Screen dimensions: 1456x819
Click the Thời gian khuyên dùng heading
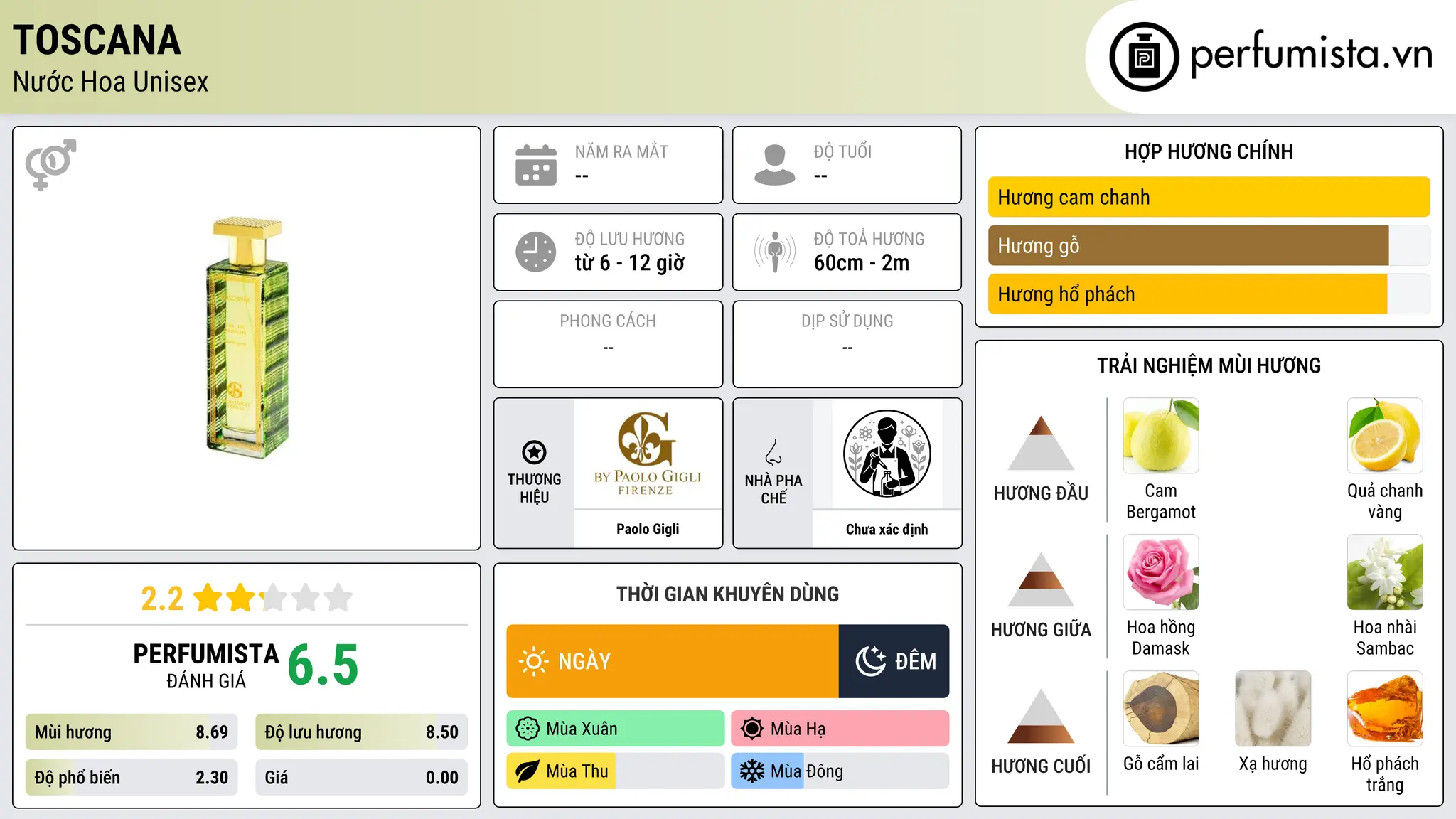728,594
